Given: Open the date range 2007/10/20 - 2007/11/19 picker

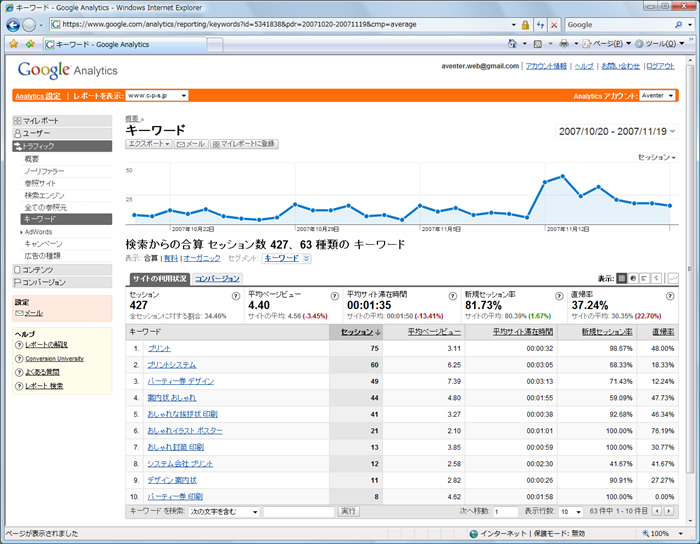Looking at the screenshot, I should pyautogui.click(x=617, y=132).
